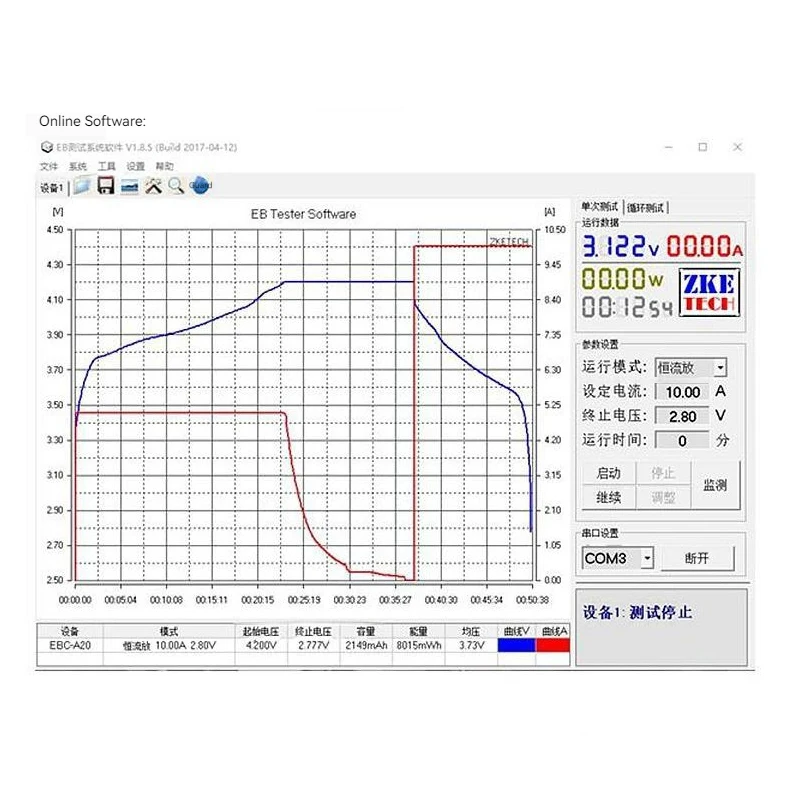Select the 设备1 toolbar tab
The height and width of the screenshot is (800, 800).
click(52, 188)
